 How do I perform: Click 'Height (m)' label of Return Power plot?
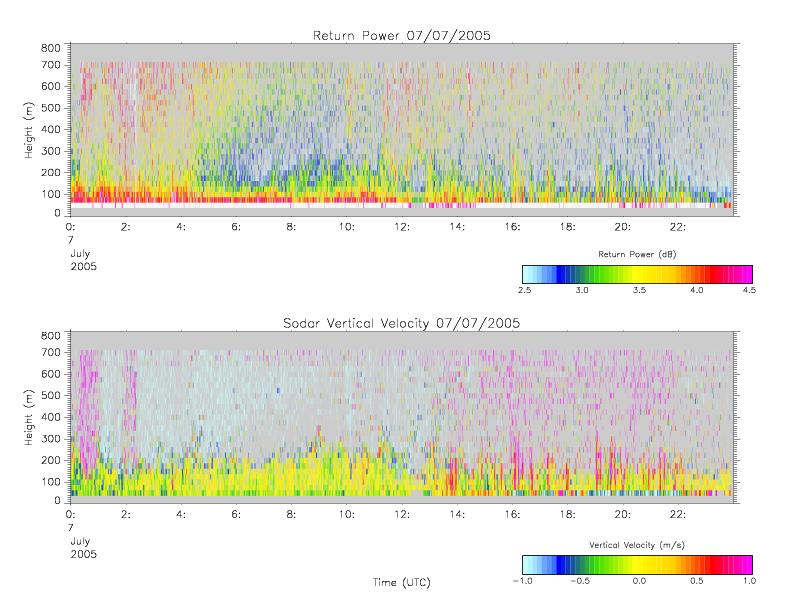[x=28, y=130]
